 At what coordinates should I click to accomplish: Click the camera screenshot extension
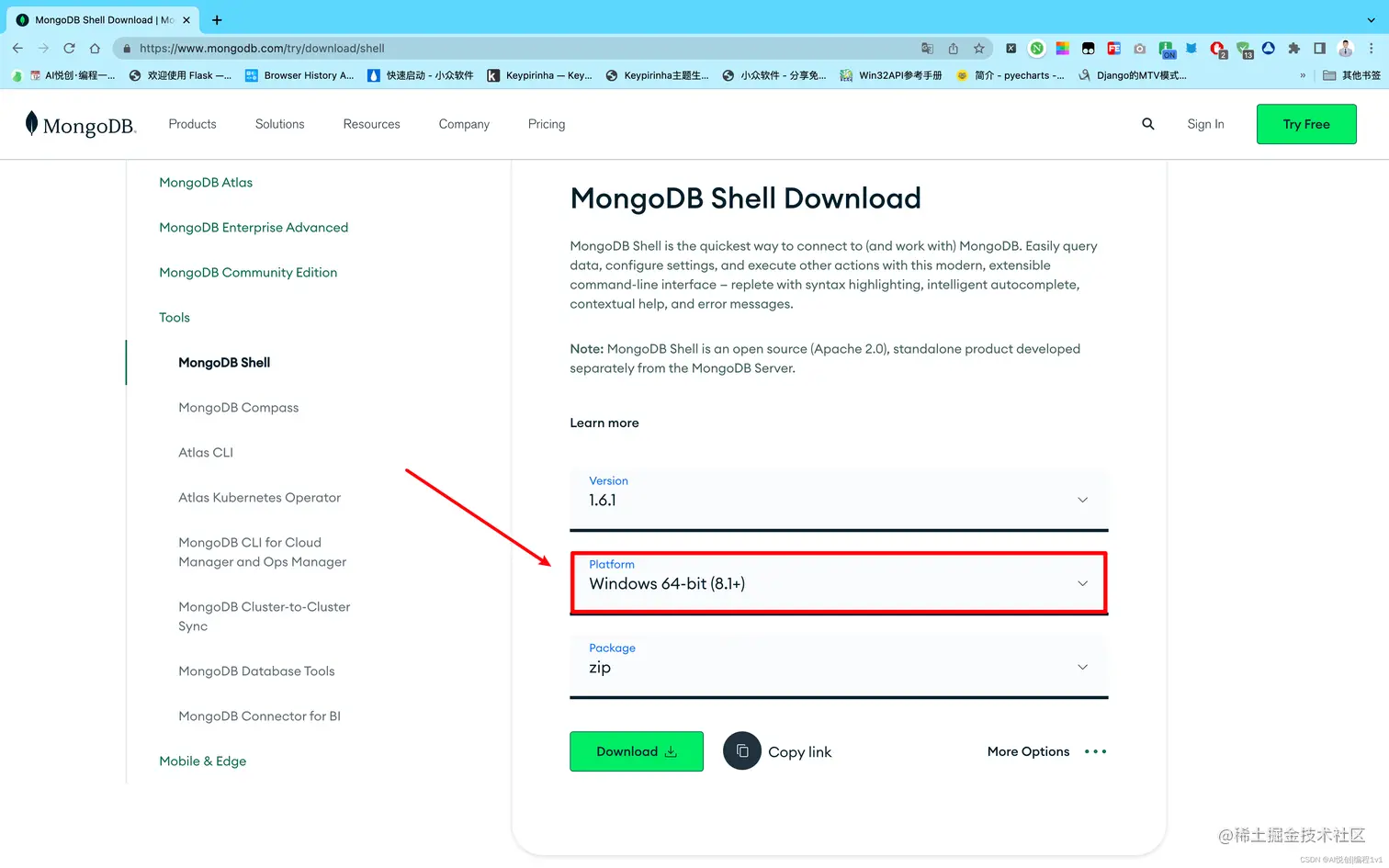pyautogui.click(x=1139, y=48)
